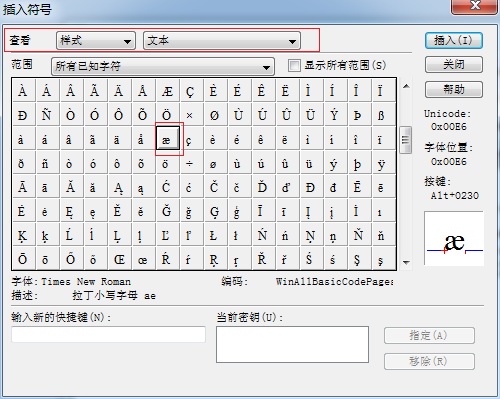Select the ø lowercase slashed o cell

216,163
